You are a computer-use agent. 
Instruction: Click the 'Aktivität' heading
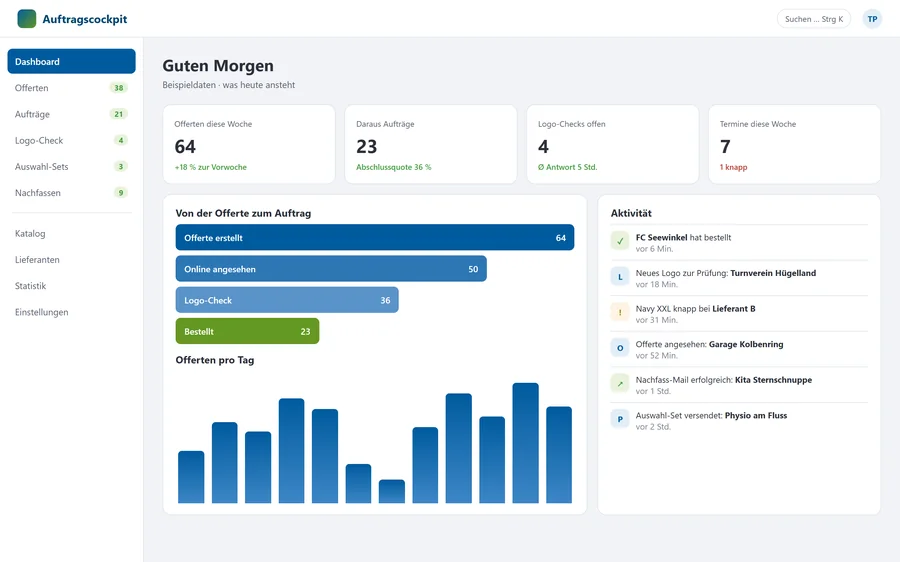coord(631,213)
